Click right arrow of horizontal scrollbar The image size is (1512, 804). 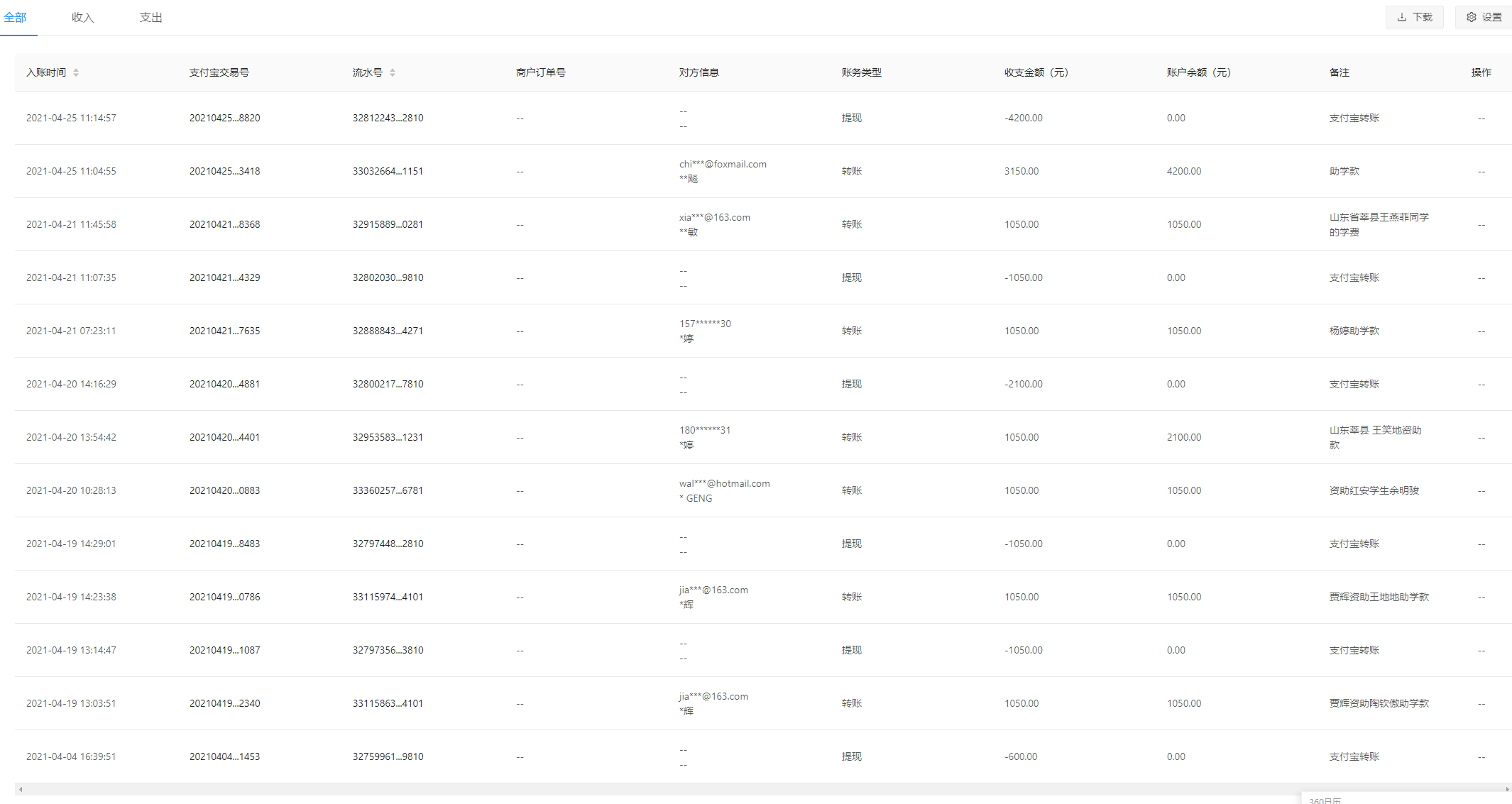1507,789
